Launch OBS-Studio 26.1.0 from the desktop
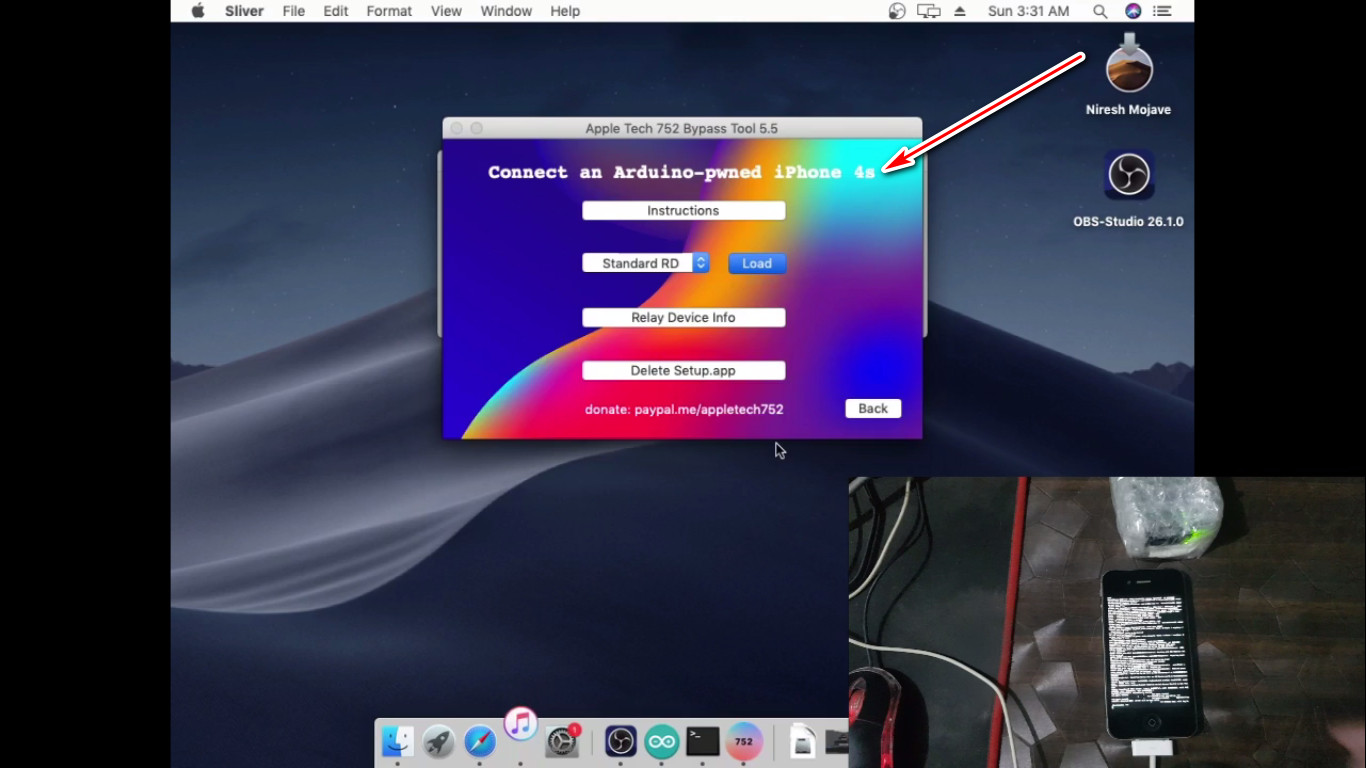Image resolution: width=1366 pixels, height=768 pixels. (x=1128, y=174)
